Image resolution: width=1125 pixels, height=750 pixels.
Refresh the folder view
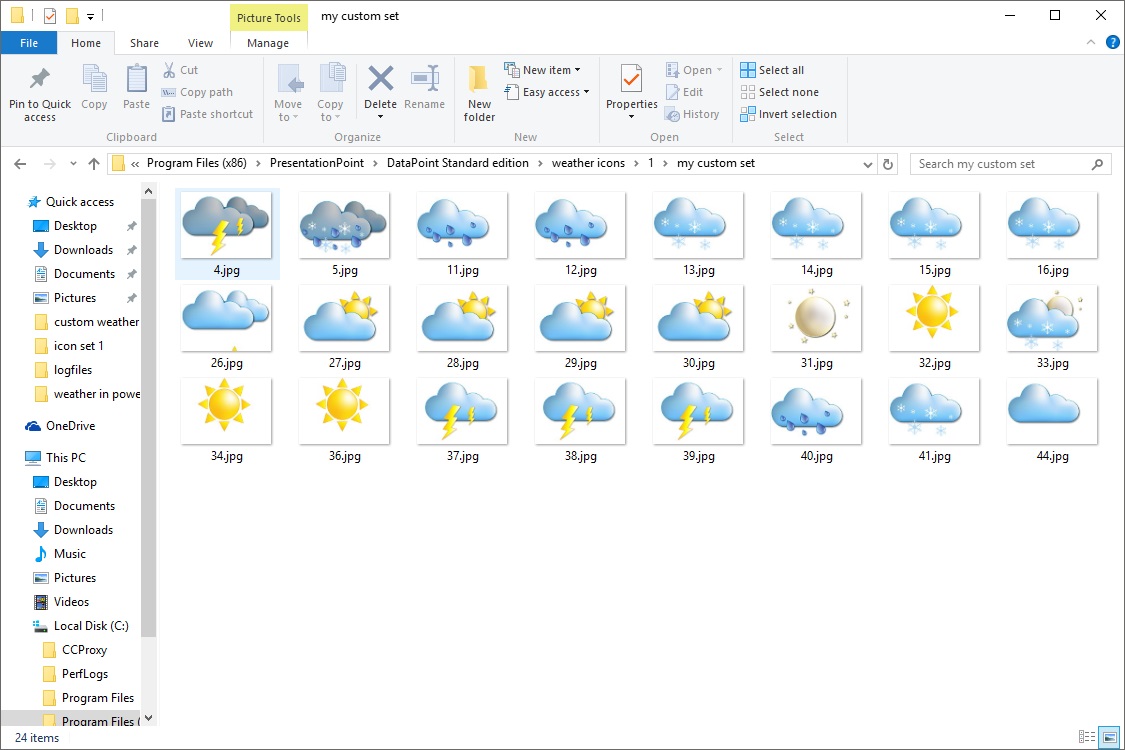tap(888, 163)
